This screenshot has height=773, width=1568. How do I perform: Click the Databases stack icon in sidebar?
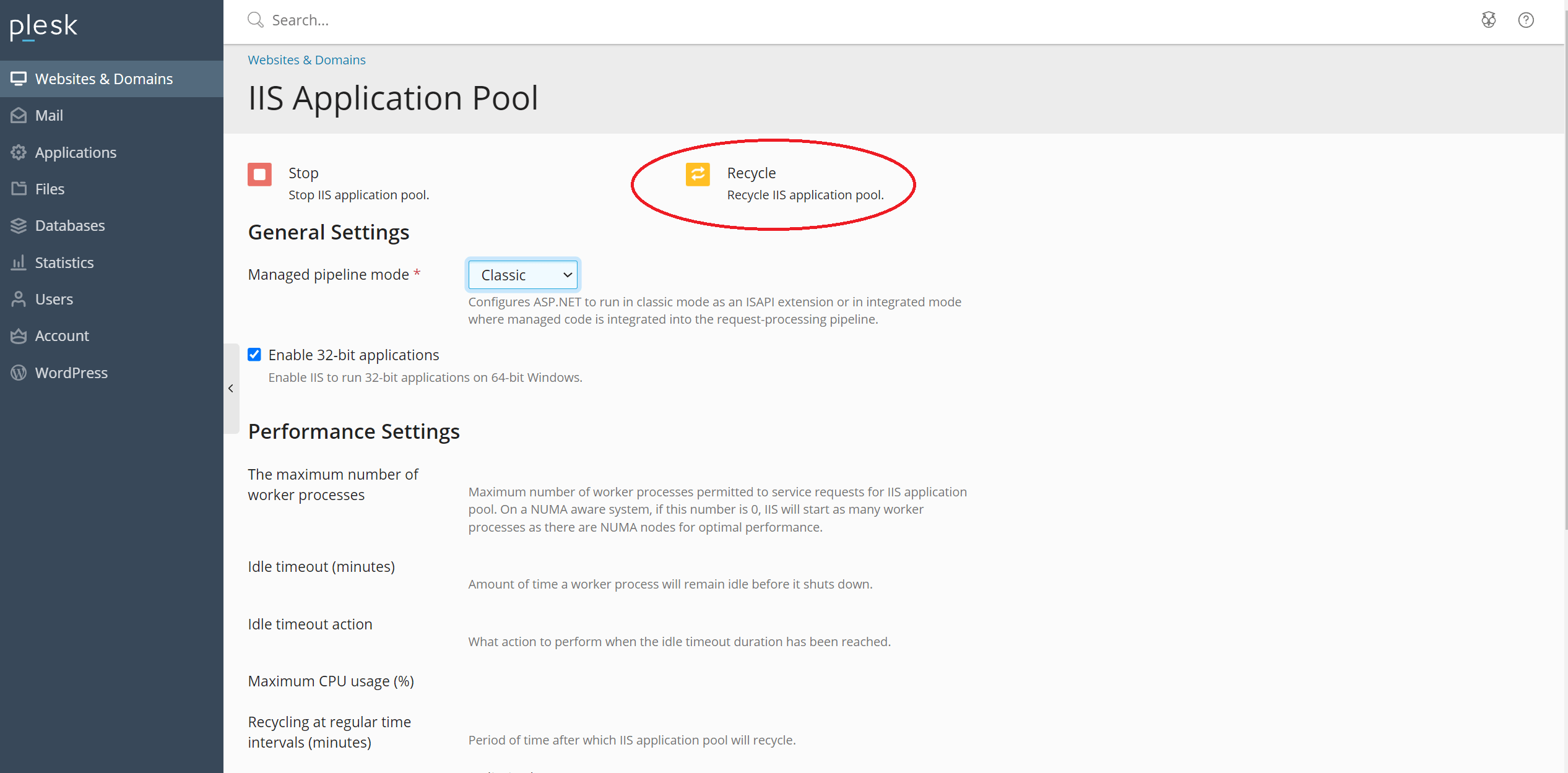(19, 226)
